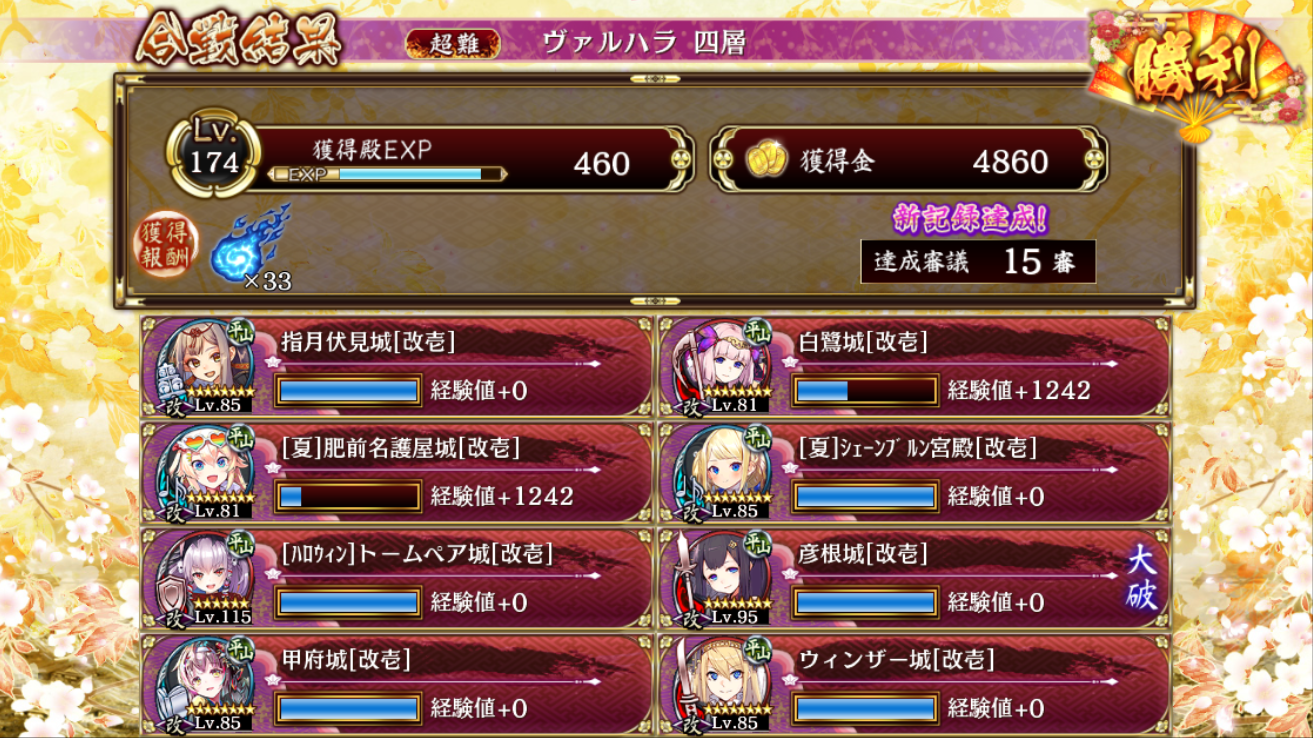Click the 獲得金 4860 panel
This screenshot has height=738, width=1313.
[x=909, y=160]
